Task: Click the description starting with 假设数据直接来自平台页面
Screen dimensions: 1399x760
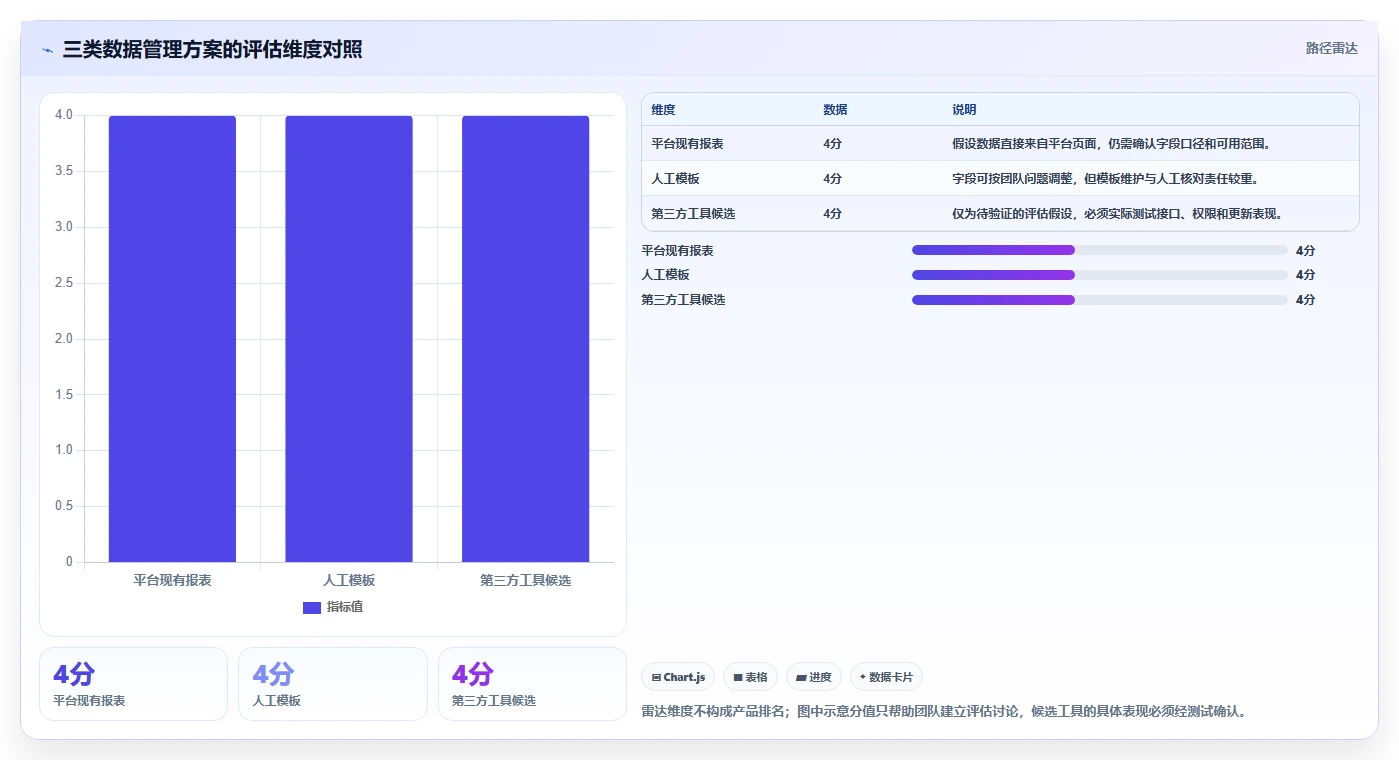Action: pos(1111,144)
